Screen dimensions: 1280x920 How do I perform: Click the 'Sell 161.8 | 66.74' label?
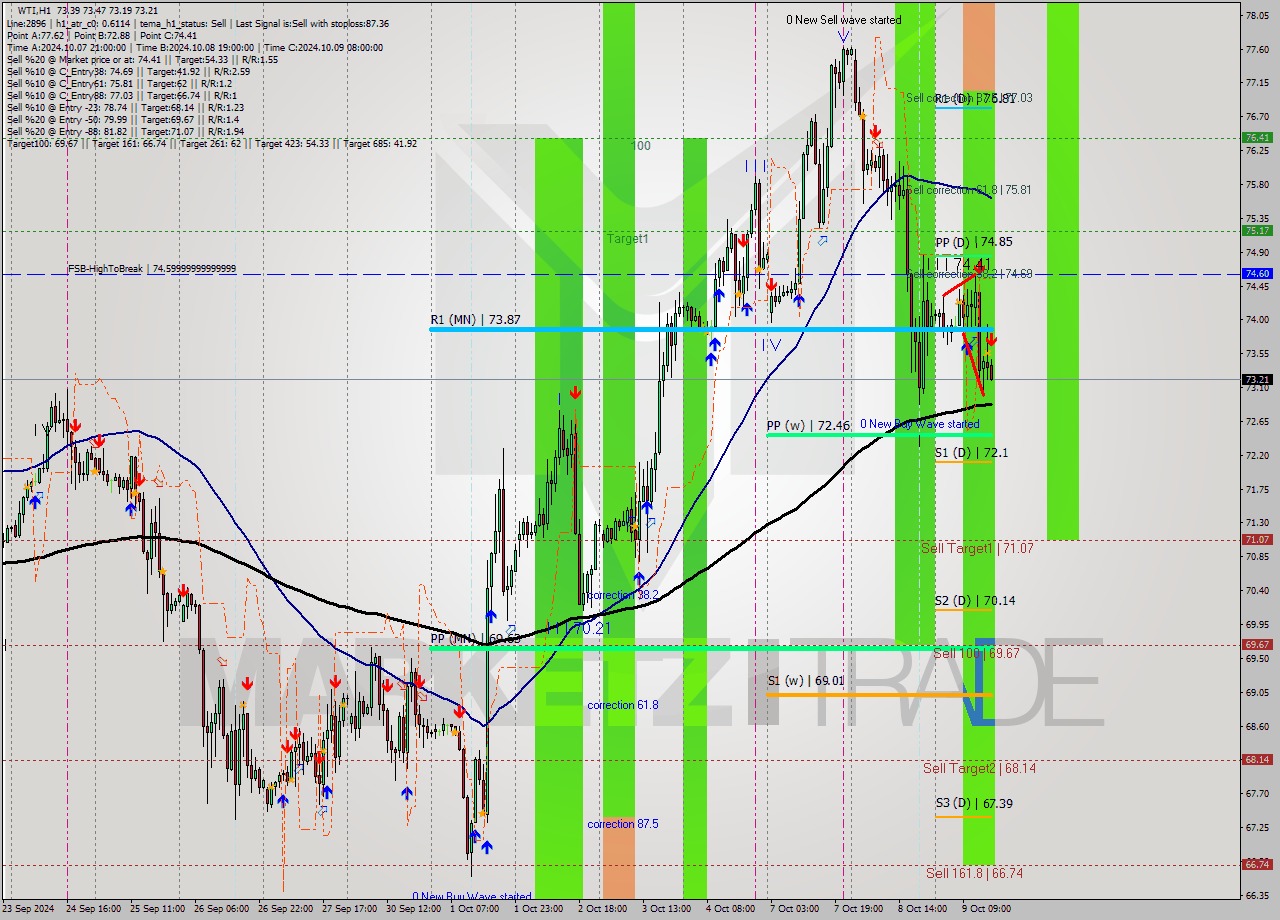click(x=974, y=873)
